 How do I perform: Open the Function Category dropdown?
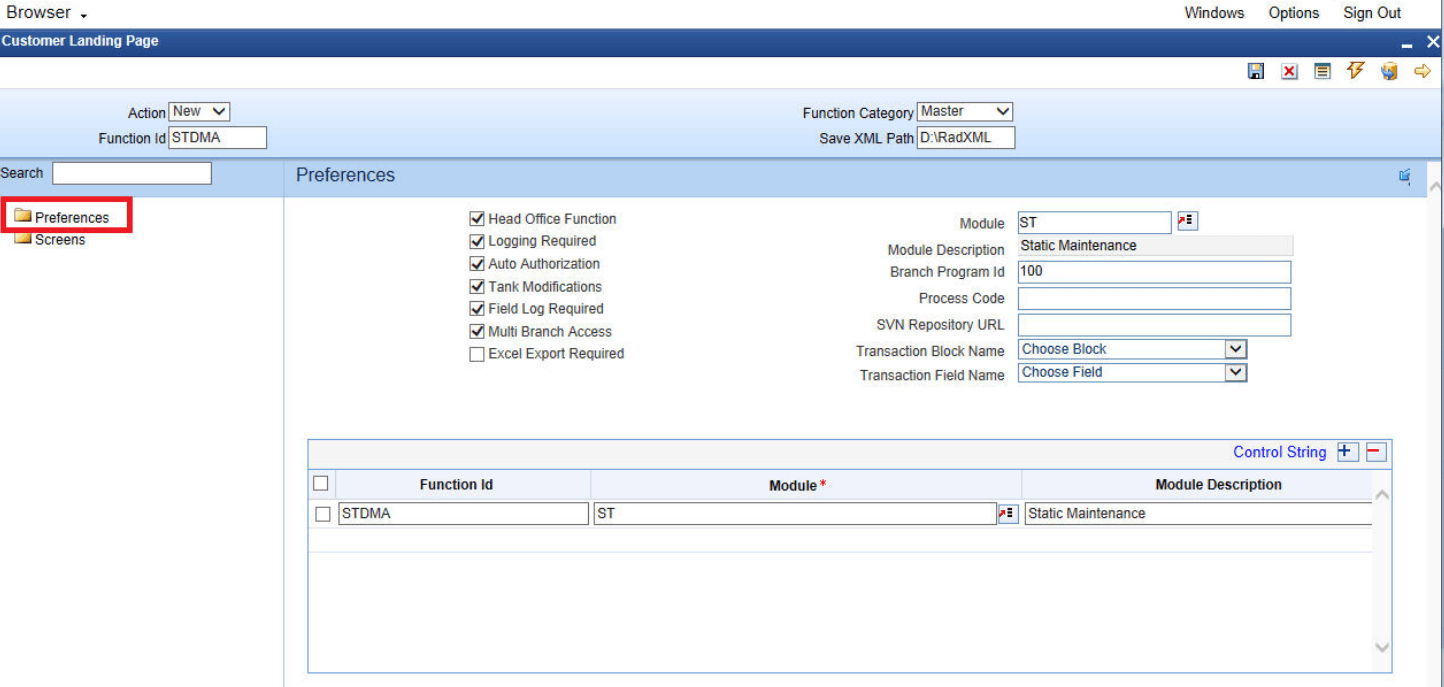tap(965, 112)
